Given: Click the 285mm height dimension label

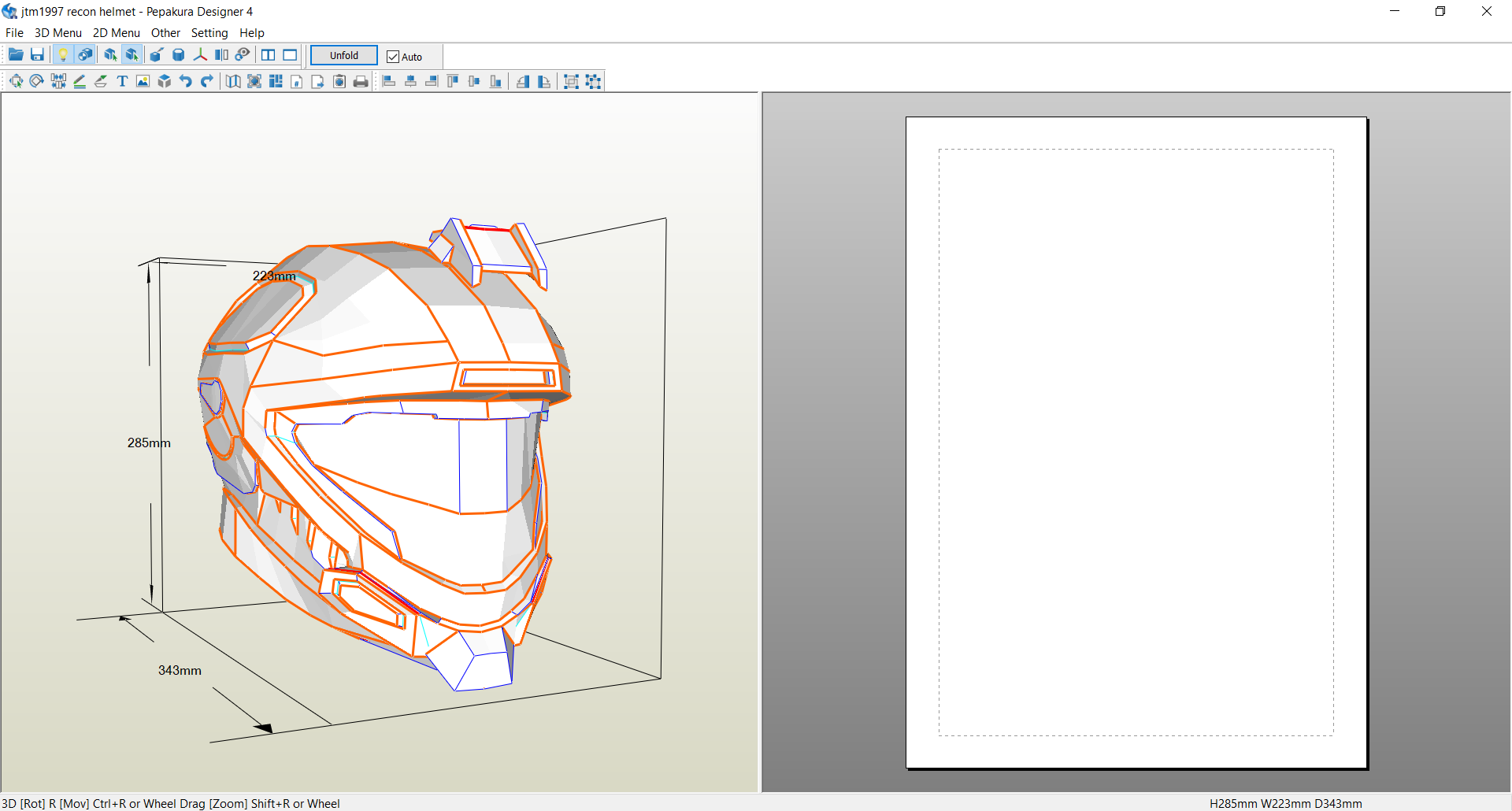Looking at the screenshot, I should [x=149, y=443].
